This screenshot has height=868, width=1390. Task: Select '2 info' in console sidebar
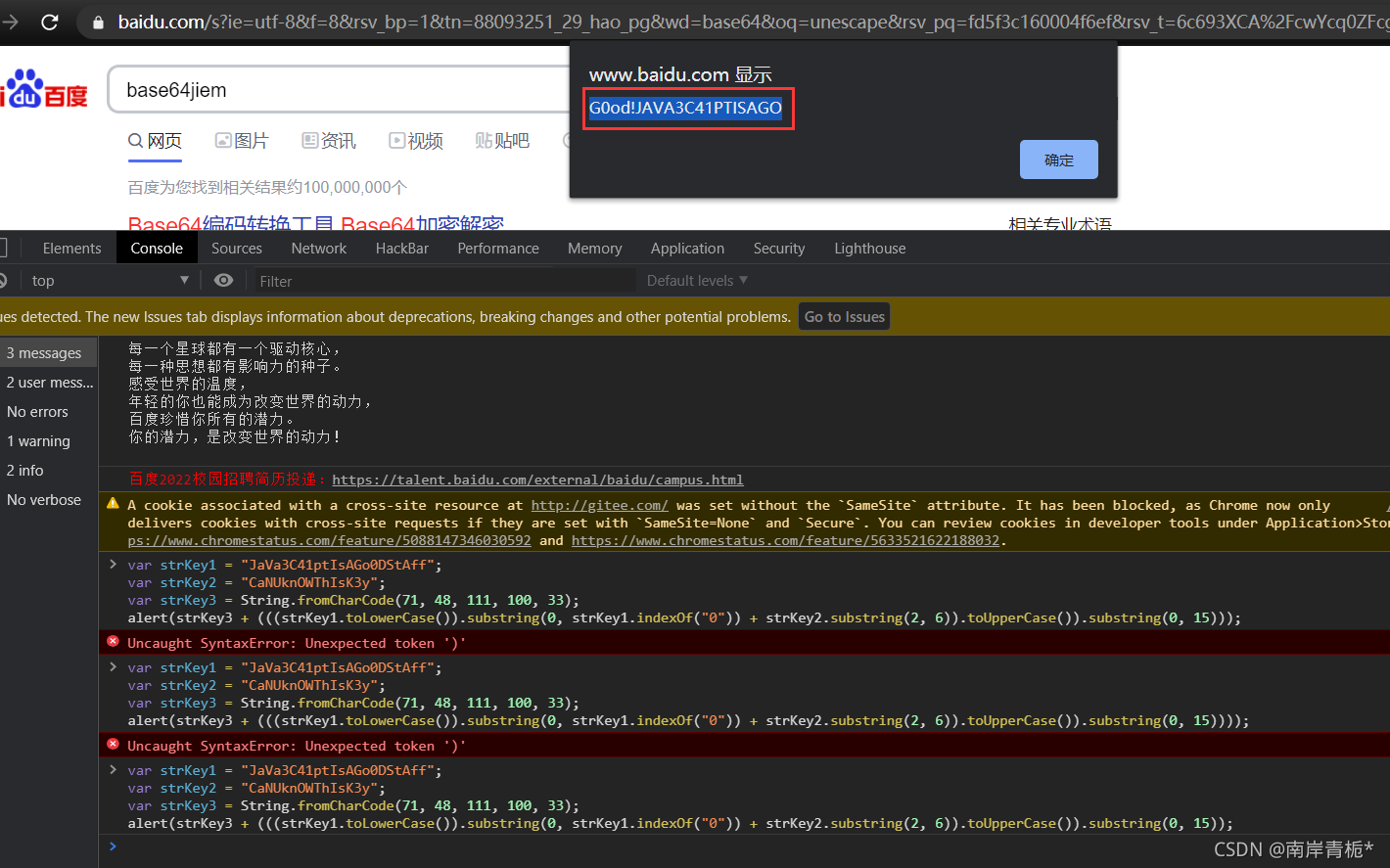[x=49, y=471]
